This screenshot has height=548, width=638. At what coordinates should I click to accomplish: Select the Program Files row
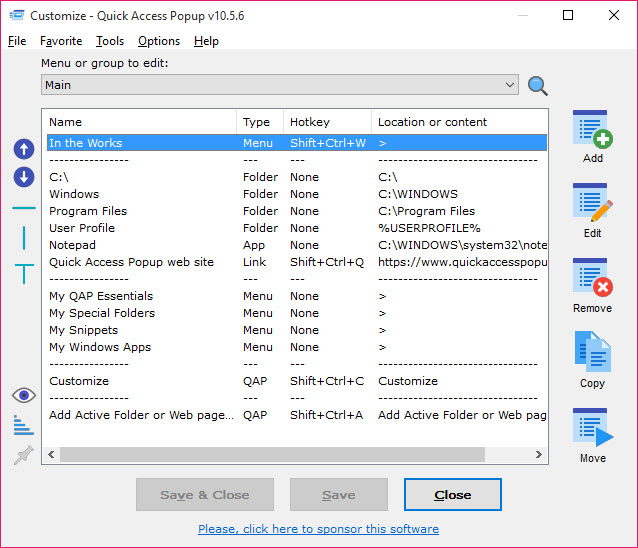click(297, 211)
